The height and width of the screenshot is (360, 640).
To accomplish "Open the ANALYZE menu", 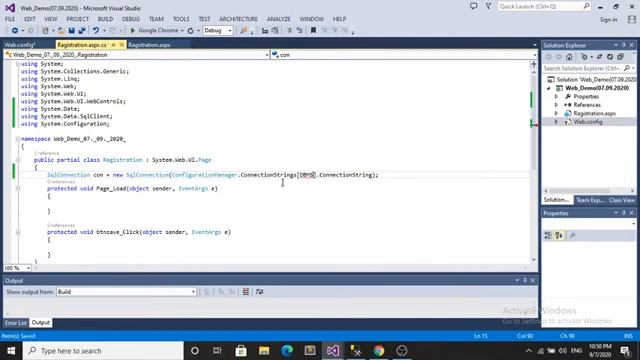I will pos(279,19).
